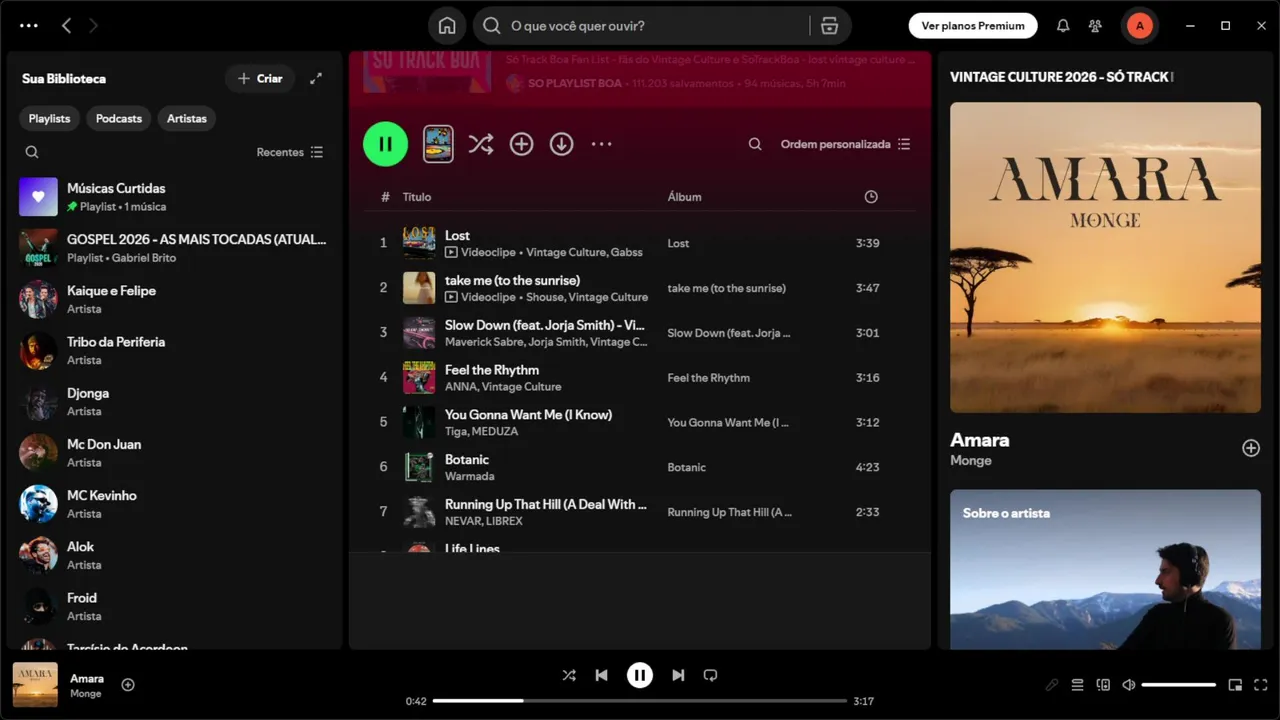The image size is (1280, 720).
Task: Open the profile avatar "A"
Action: pos(1139,26)
